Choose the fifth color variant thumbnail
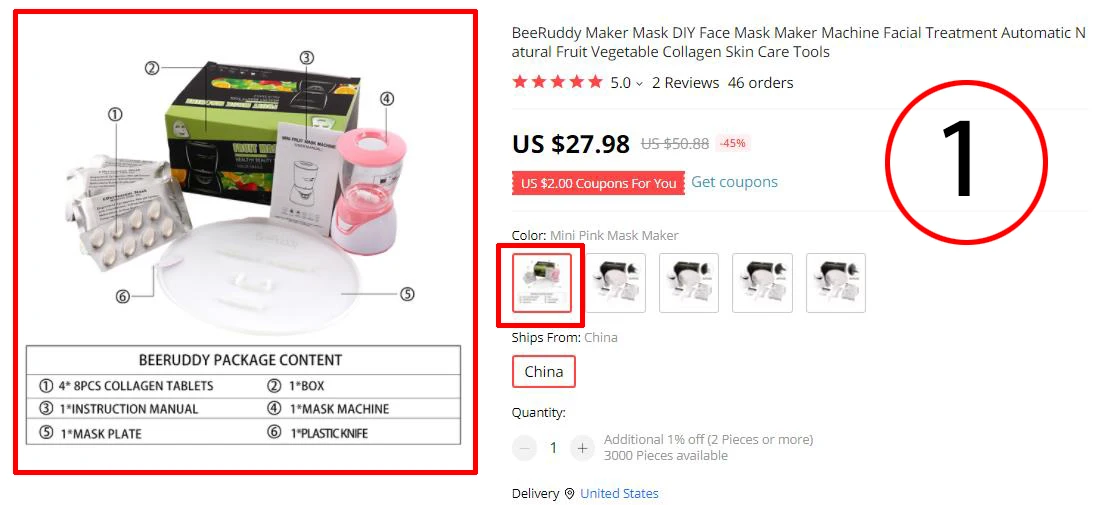The height and width of the screenshot is (505, 1104). pos(836,283)
